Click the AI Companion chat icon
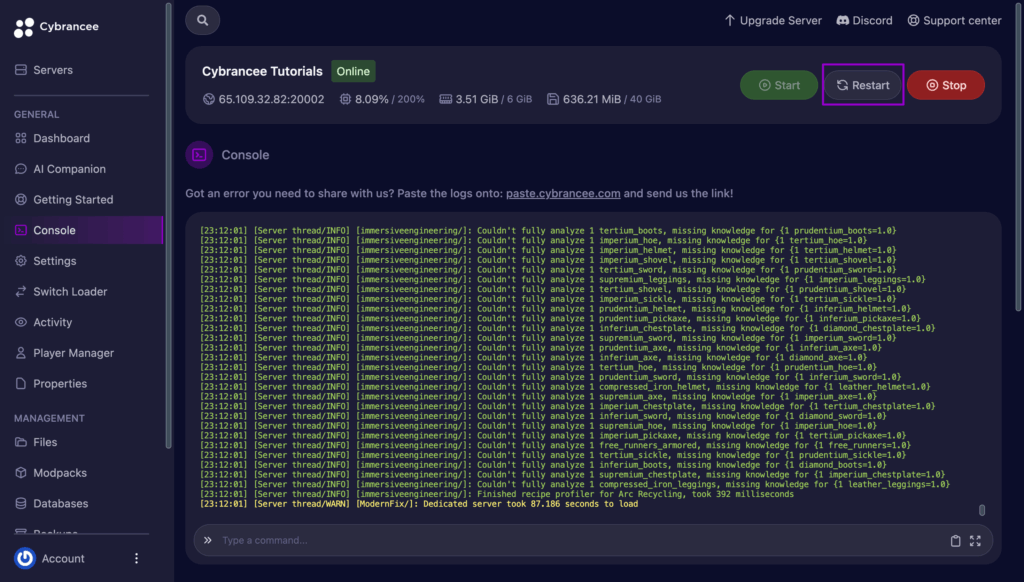Image resolution: width=1024 pixels, height=582 pixels. click(21, 169)
